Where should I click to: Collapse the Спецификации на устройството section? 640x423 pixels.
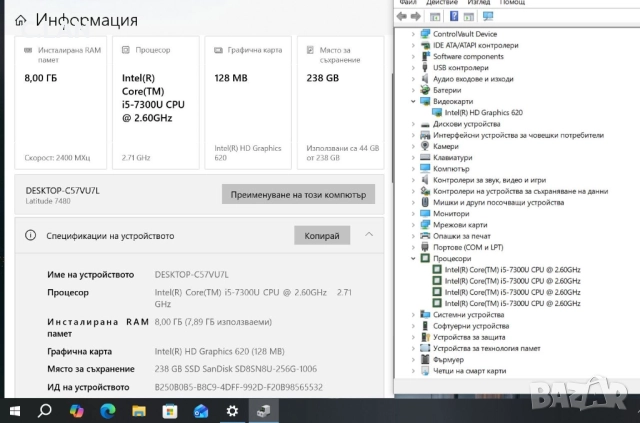pyautogui.click(x=369, y=235)
